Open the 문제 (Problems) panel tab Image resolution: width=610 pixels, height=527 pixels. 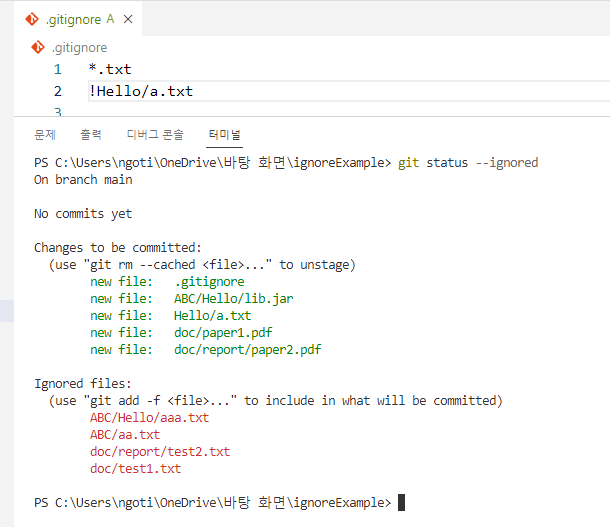click(45, 135)
